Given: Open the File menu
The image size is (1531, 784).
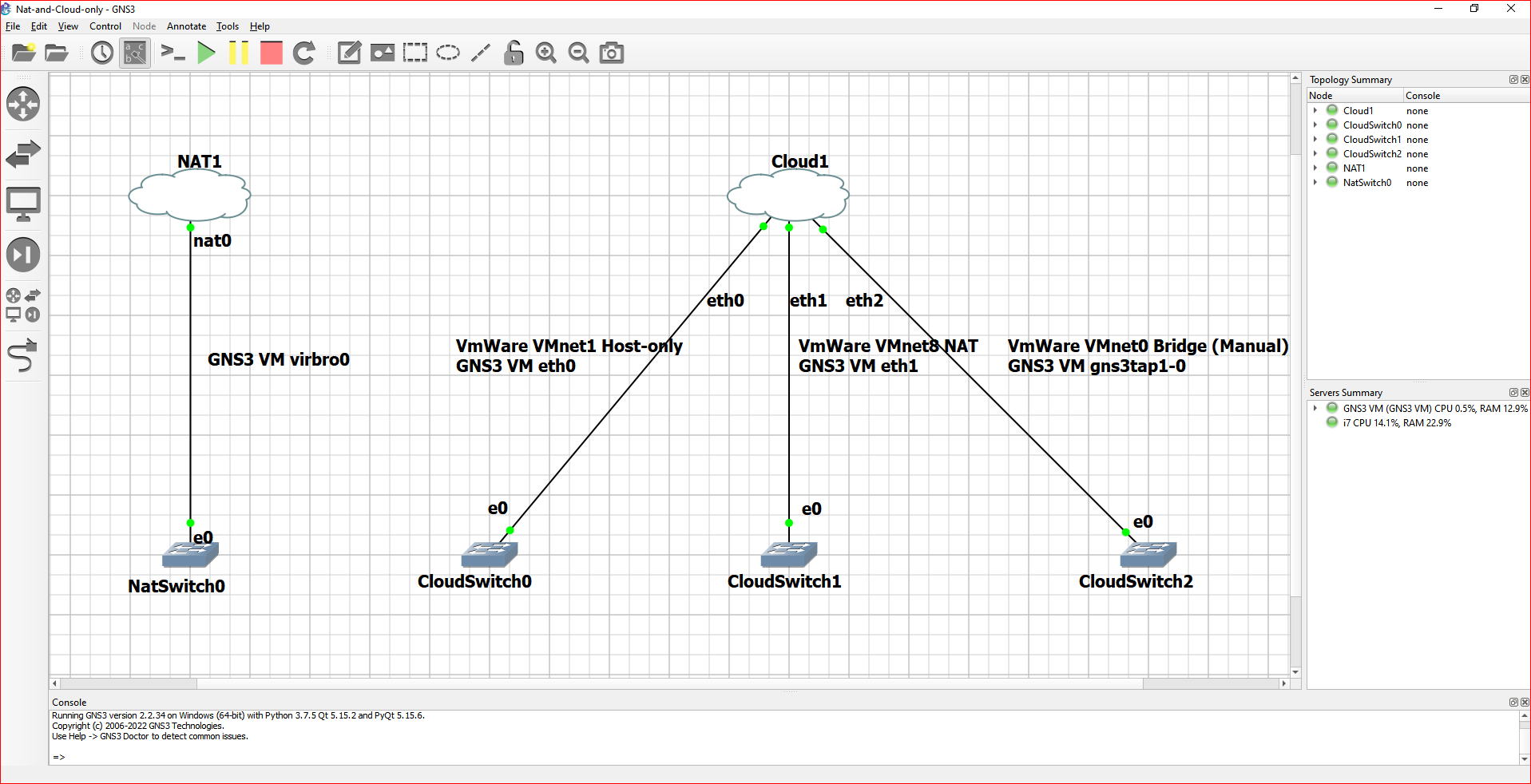Looking at the screenshot, I should tap(13, 26).
